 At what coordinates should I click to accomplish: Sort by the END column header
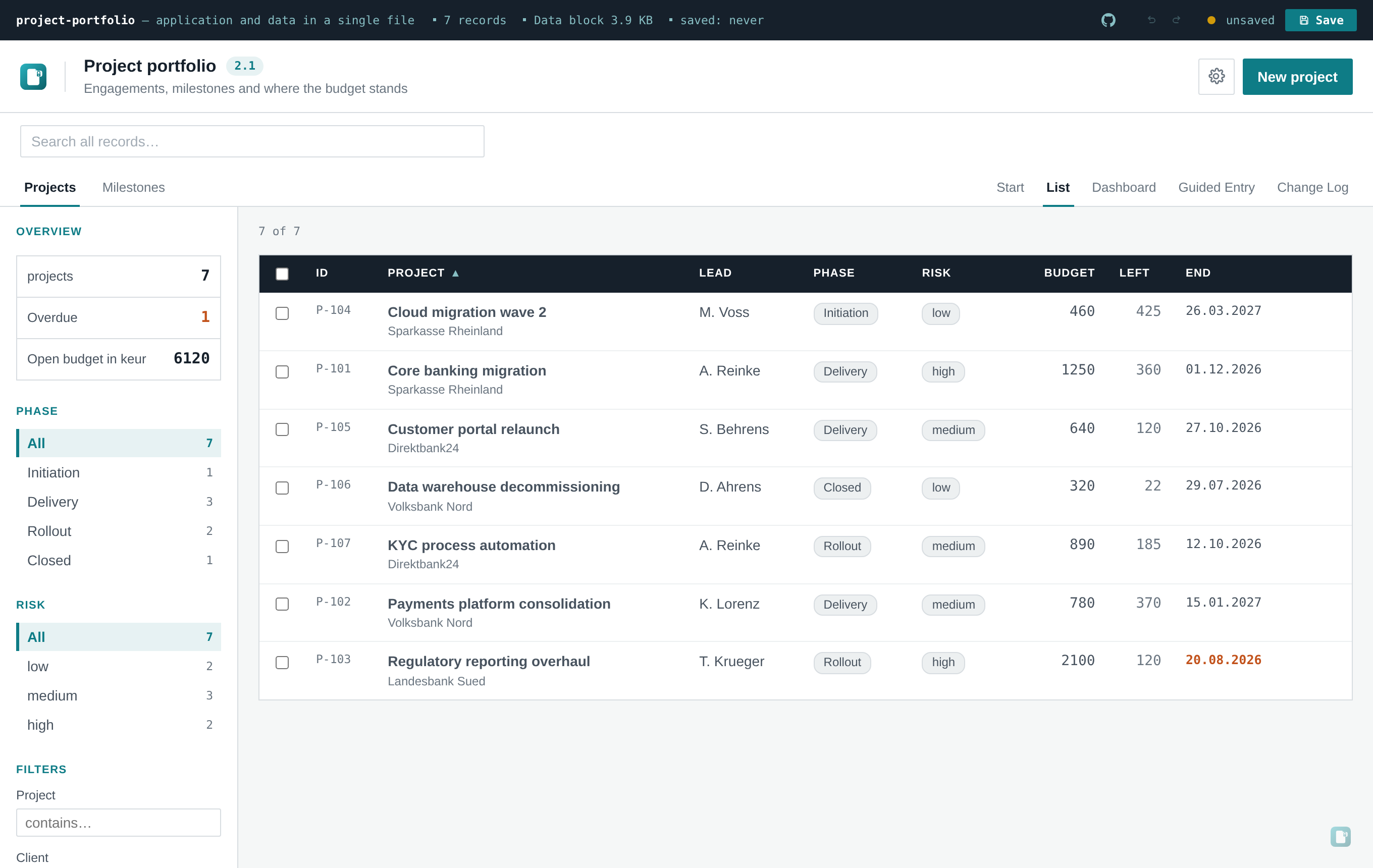click(x=1198, y=273)
